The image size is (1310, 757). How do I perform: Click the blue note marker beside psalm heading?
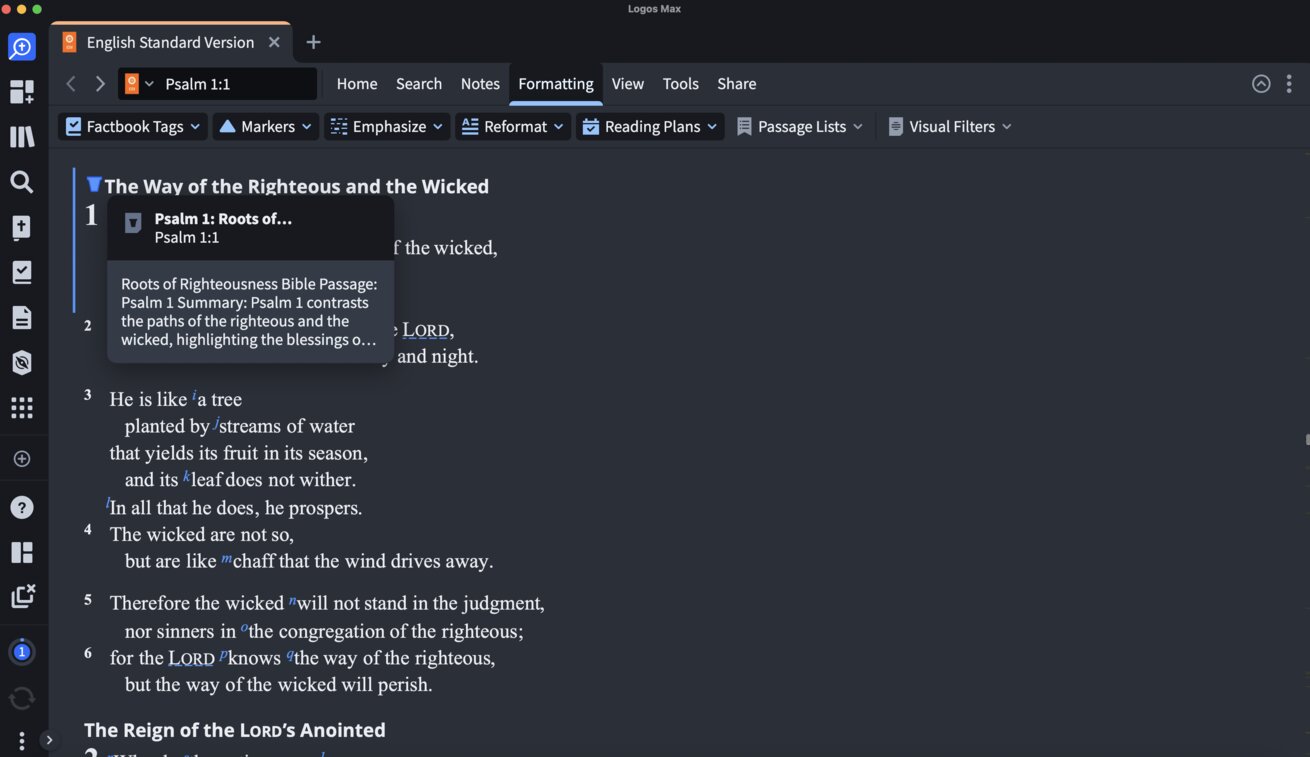(x=94, y=184)
